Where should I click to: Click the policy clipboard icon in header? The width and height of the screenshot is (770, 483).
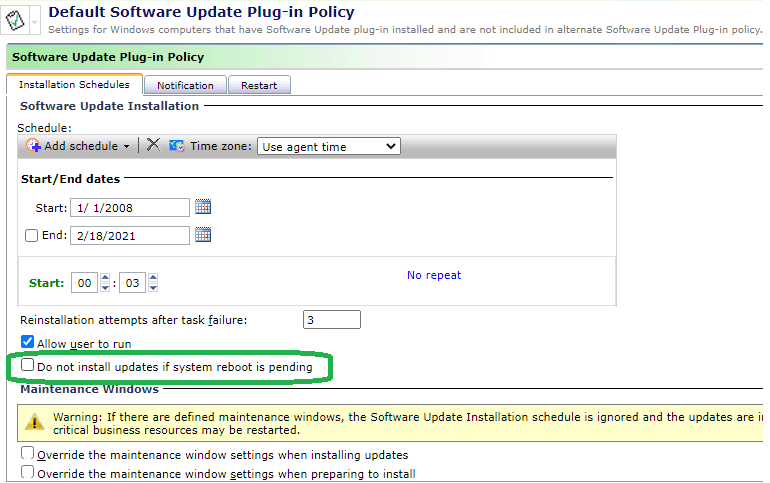click(15, 20)
